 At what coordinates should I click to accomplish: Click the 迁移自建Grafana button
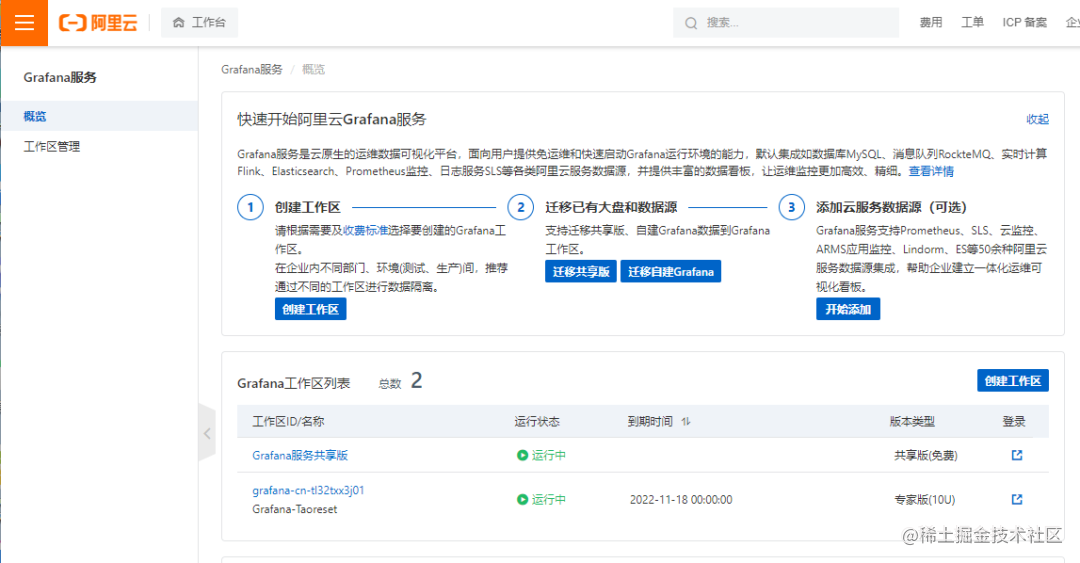671,272
